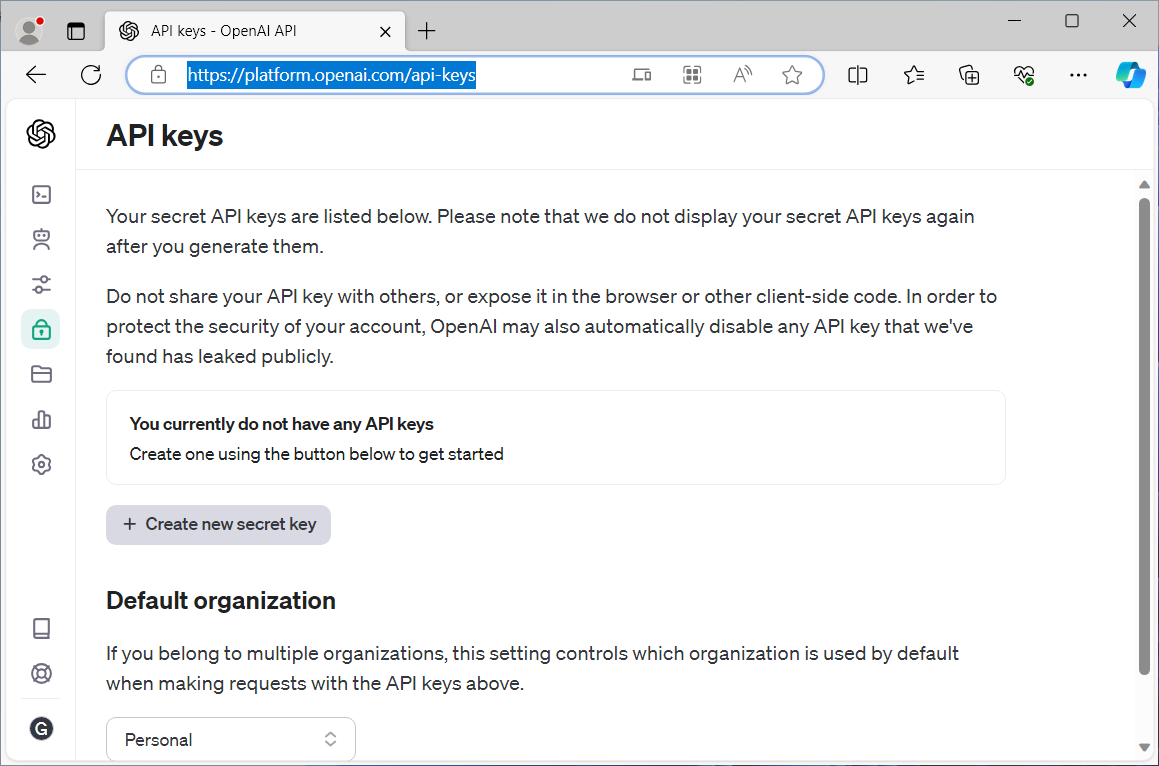Close the API keys browser tab

[385, 32]
